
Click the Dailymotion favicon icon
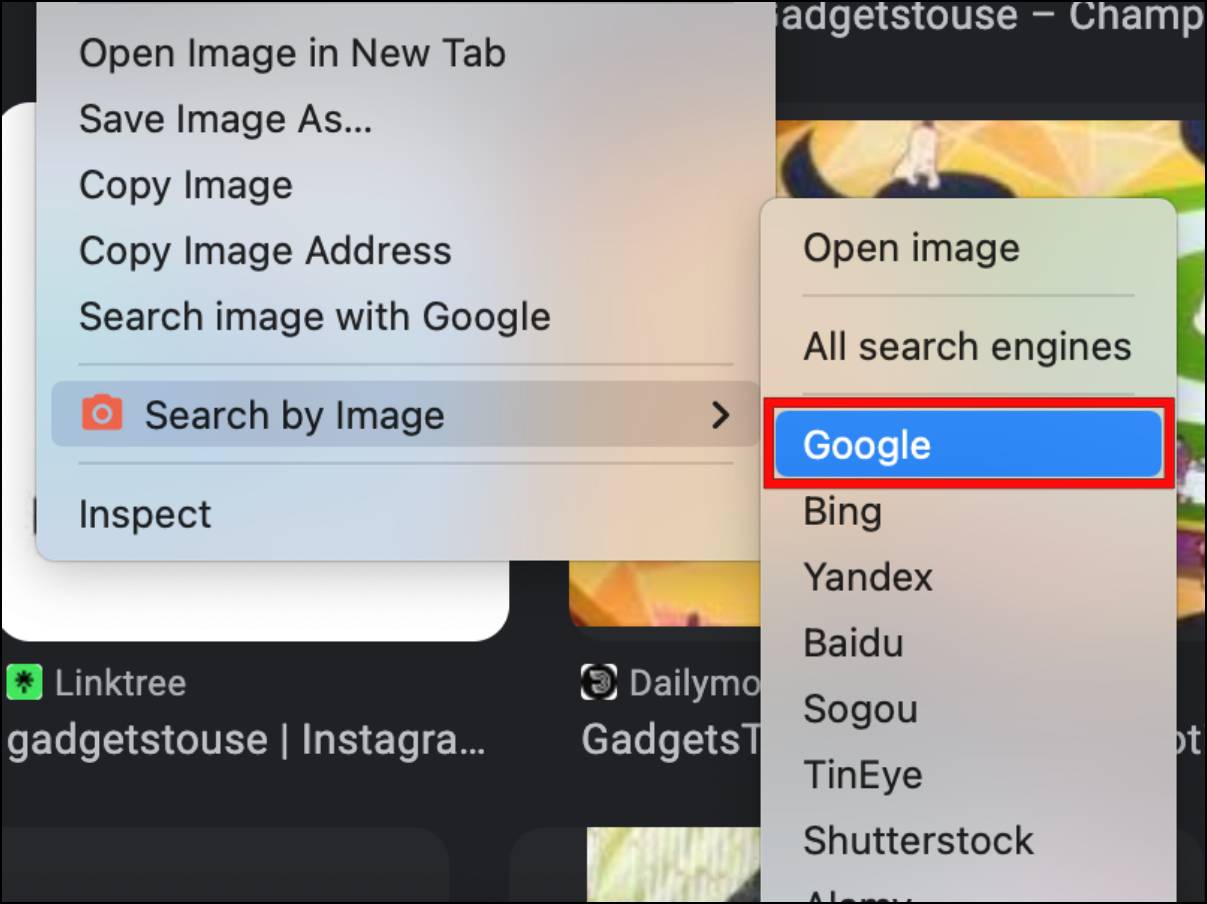point(598,683)
